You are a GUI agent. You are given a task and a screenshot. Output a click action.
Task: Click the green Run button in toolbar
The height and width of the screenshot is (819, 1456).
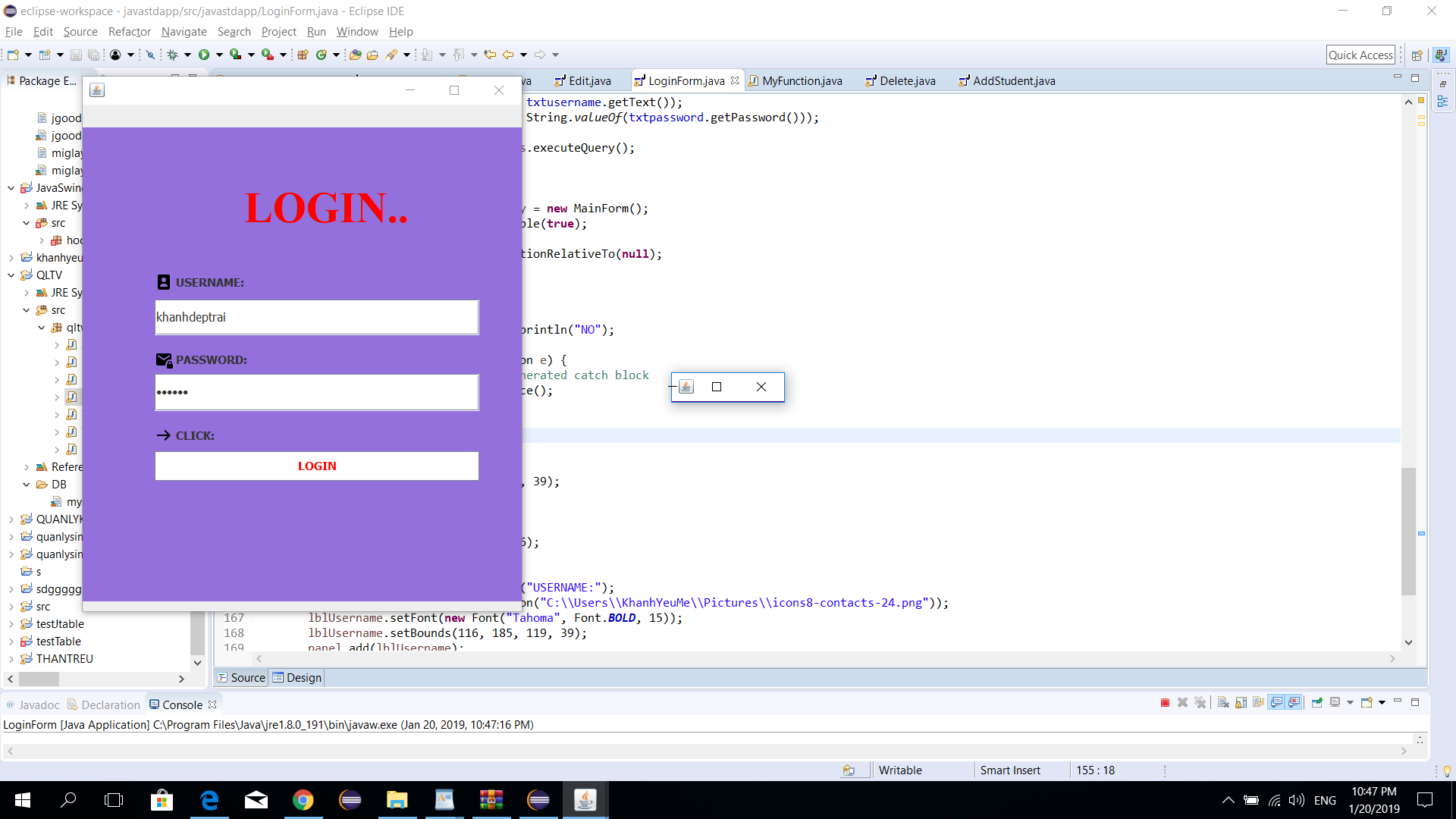[204, 55]
